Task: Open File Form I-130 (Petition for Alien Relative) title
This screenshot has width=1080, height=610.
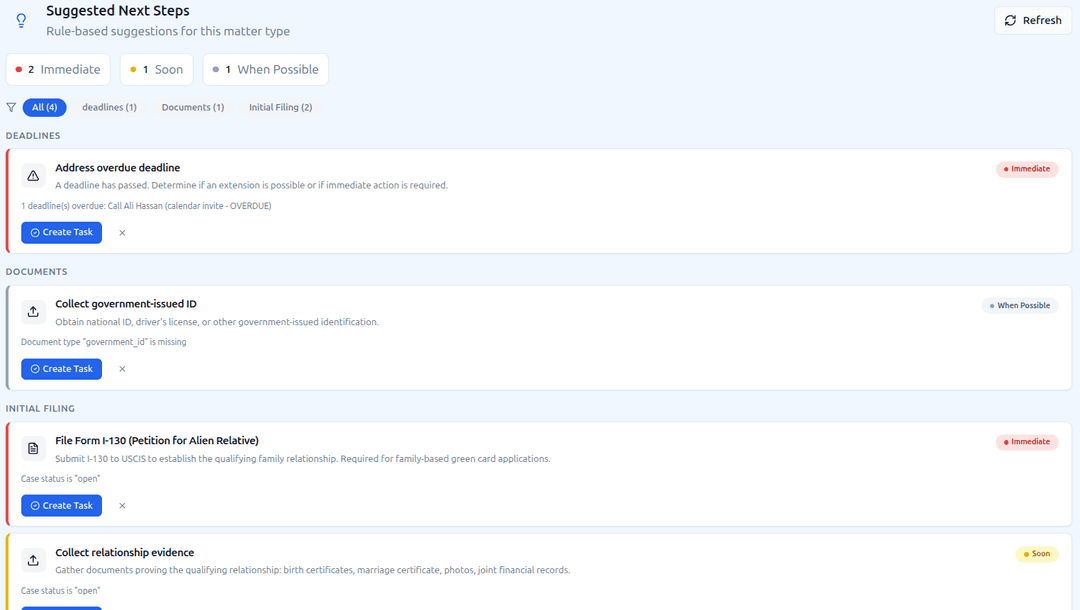Action: (x=157, y=441)
